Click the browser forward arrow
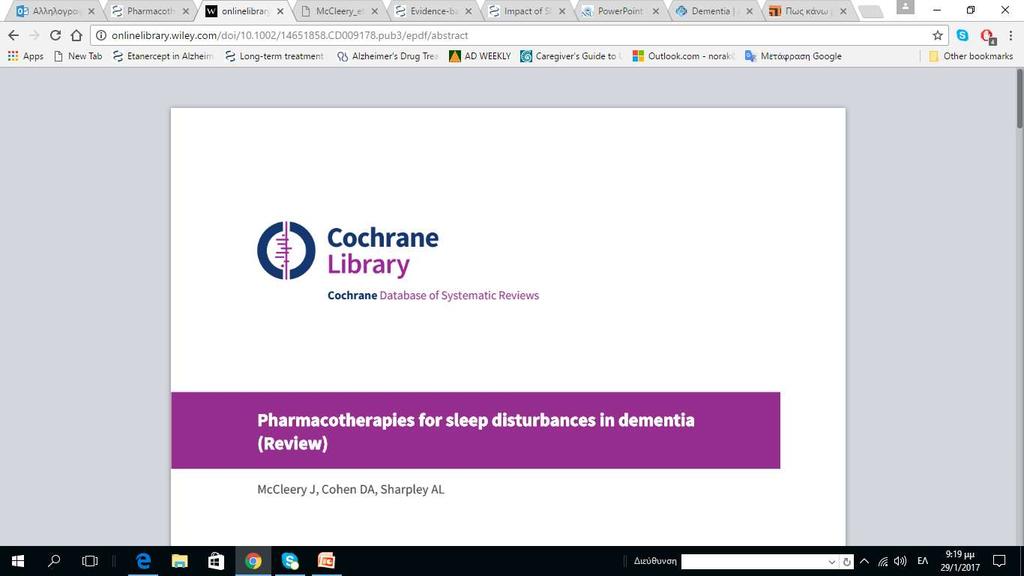 click(x=34, y=35)
